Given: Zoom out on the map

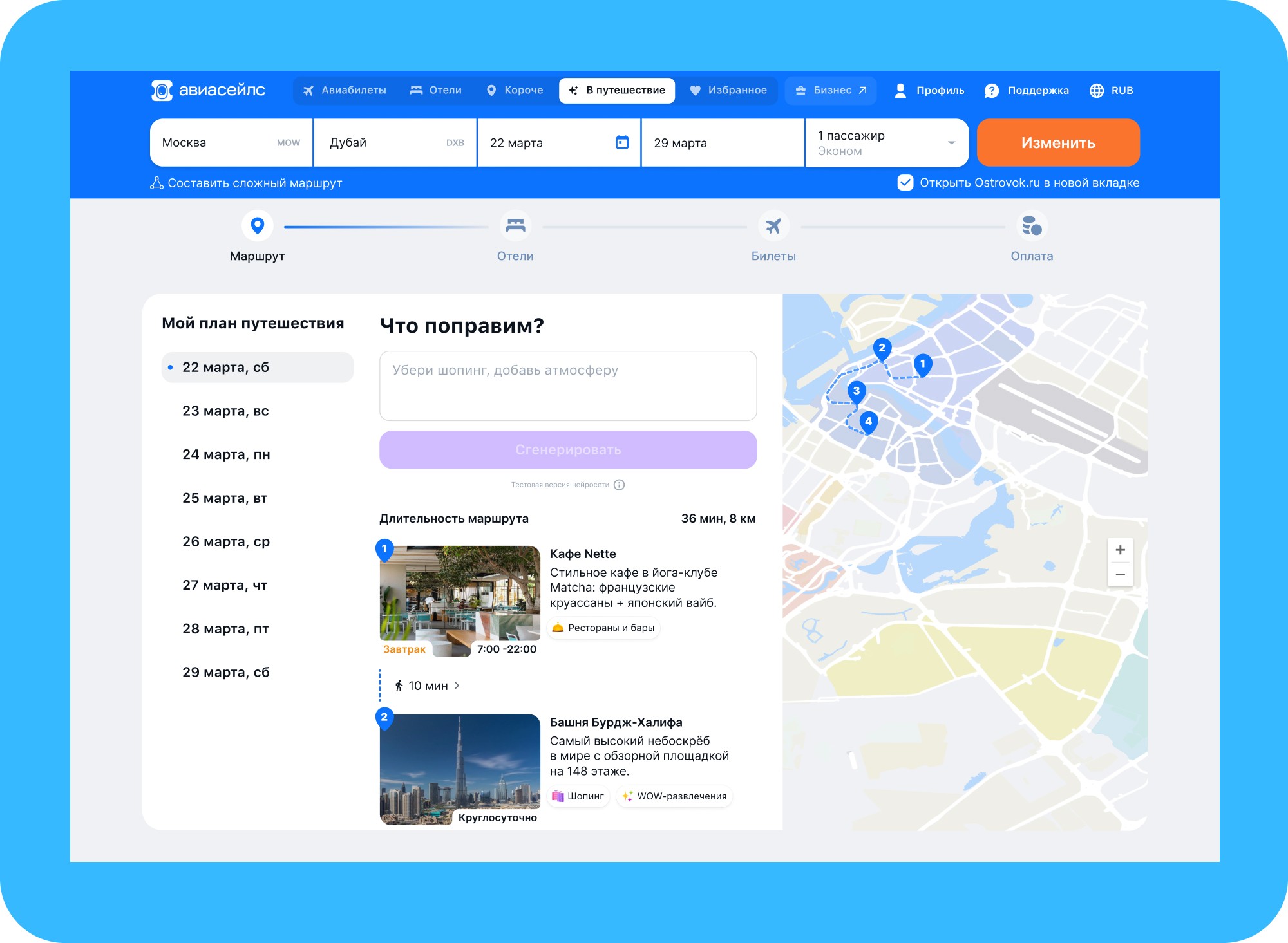Looking at the screenshot, I should tap(1120, 574).
